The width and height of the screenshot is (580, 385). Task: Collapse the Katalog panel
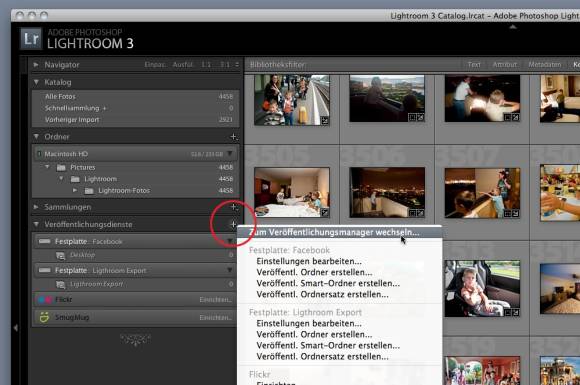[x=36, y=82]
